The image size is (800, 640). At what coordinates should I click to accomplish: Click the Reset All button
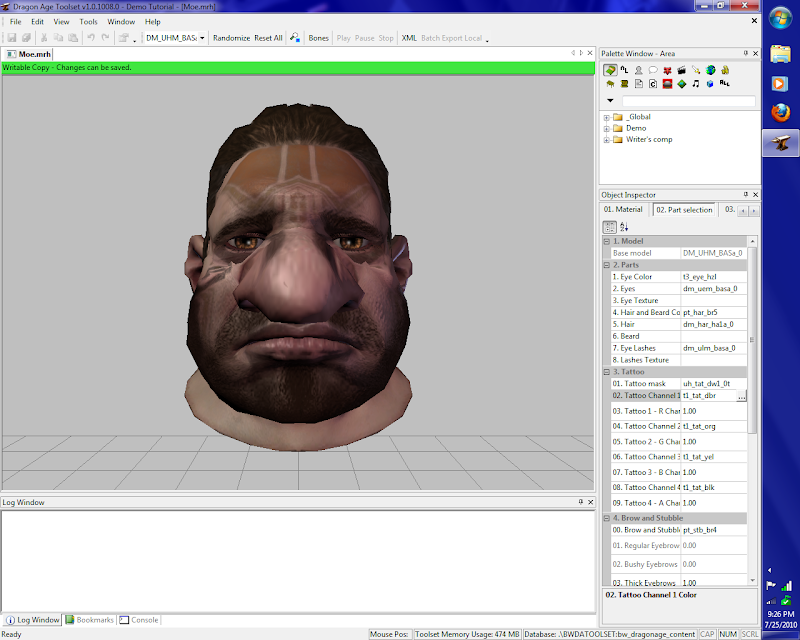[x=269, y=38]
